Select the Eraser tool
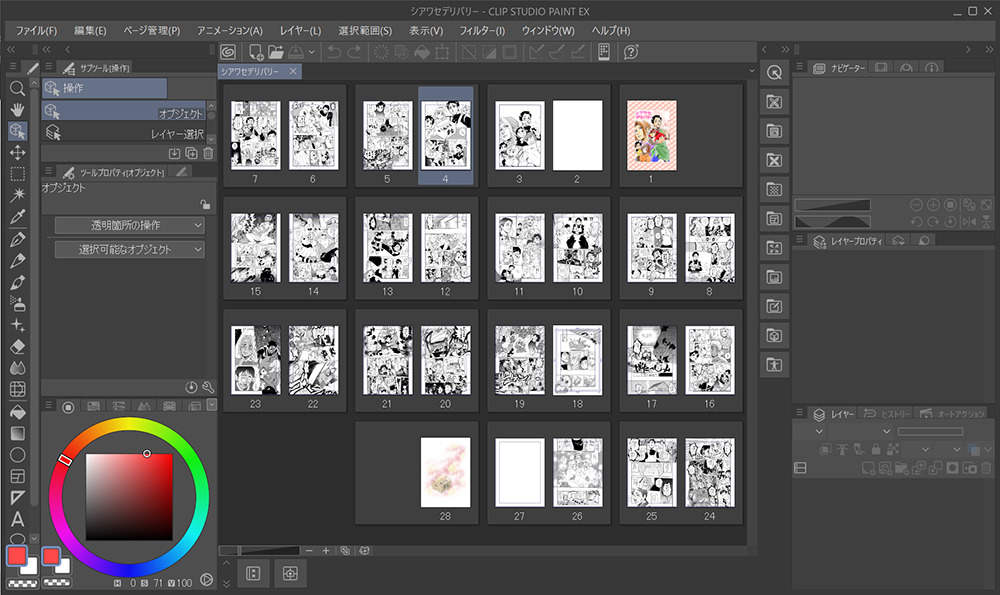 [17, 346]
